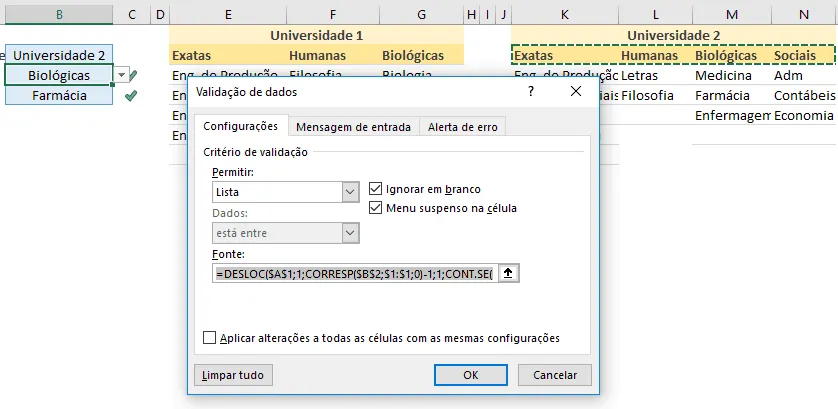
Task: Click the Universidade 2 merged header above column L
Action: pyautogui.click(x=673, y=35)
